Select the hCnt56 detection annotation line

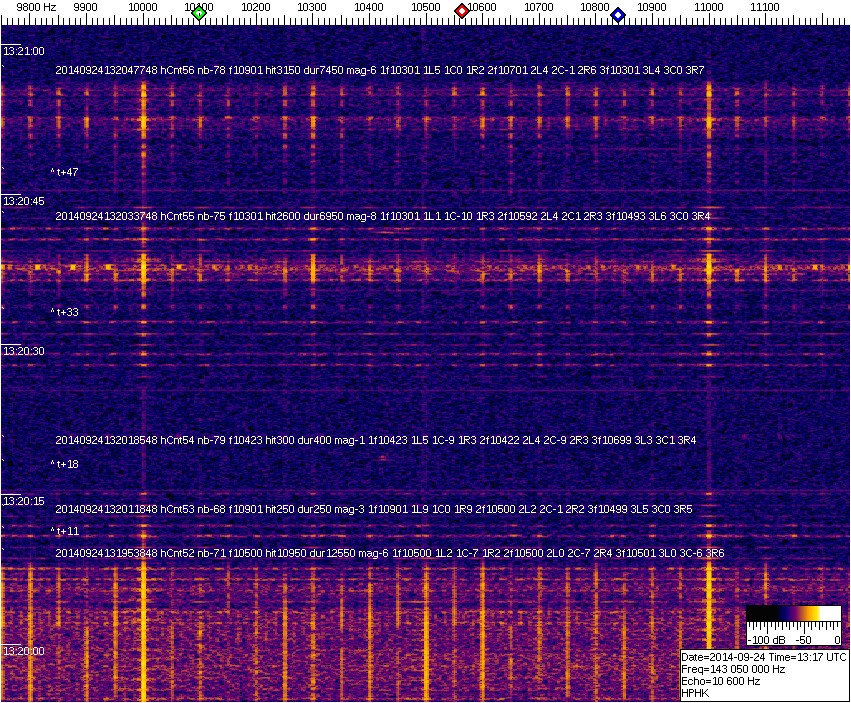pyautogui.click(x=380, y=70)
